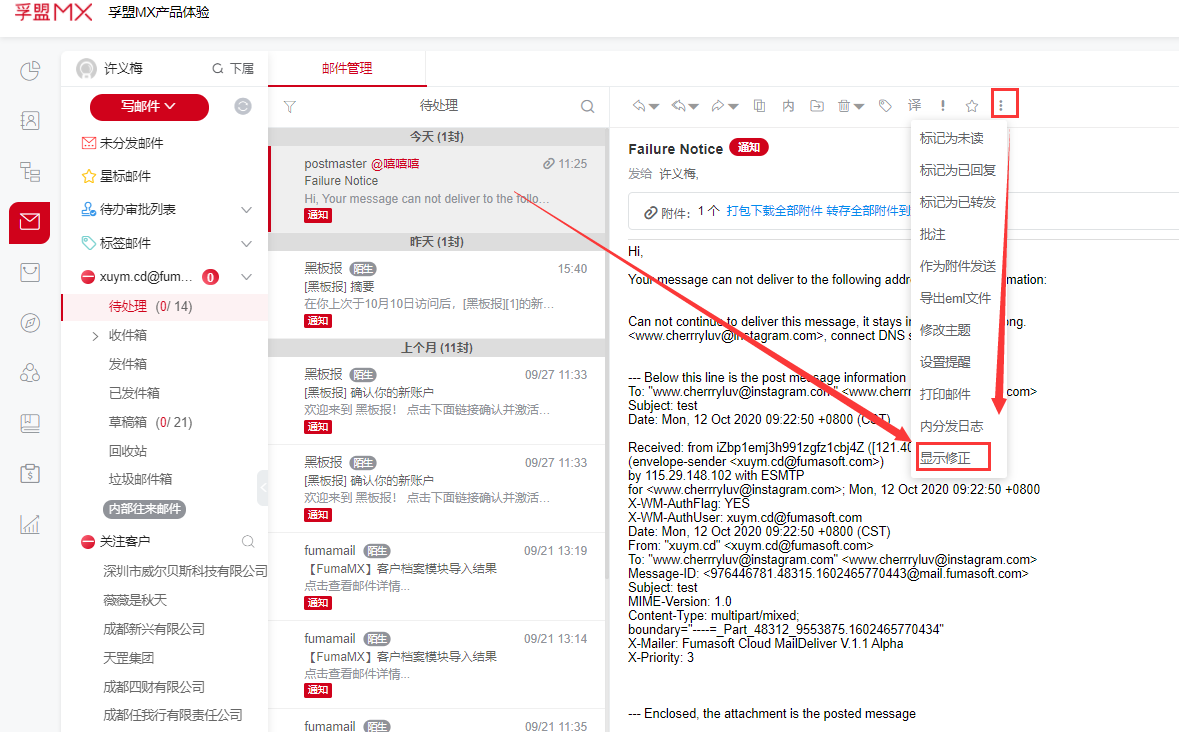Click the search icon in mail list
This screenshot has width=1179, height=732.
[x=588, y=107]
